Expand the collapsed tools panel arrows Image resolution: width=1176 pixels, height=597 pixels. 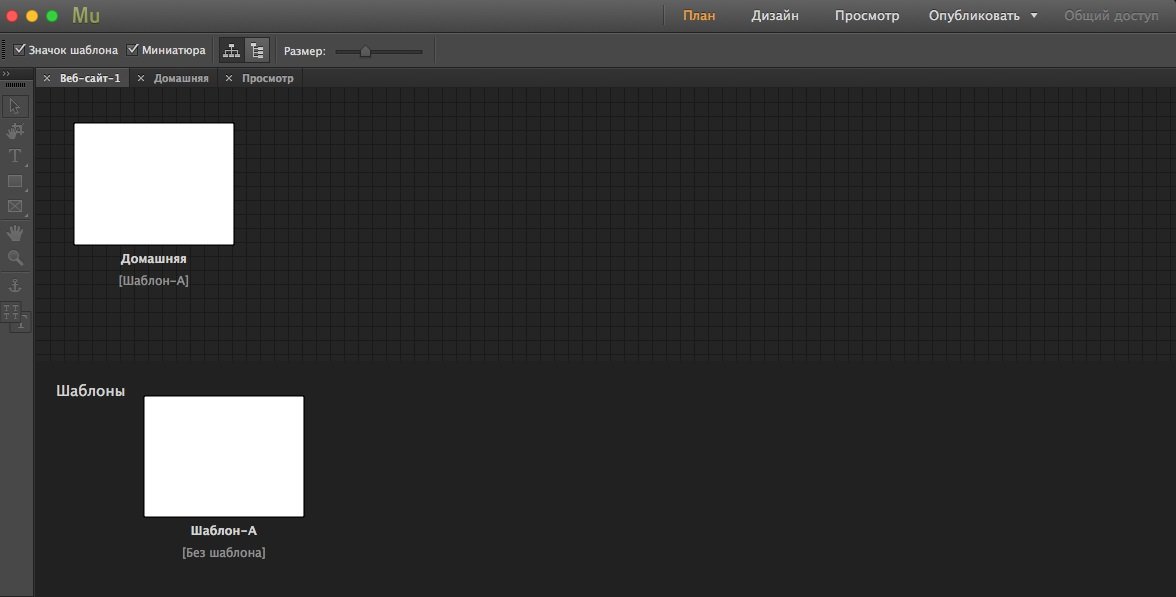[x=5, y=74]
